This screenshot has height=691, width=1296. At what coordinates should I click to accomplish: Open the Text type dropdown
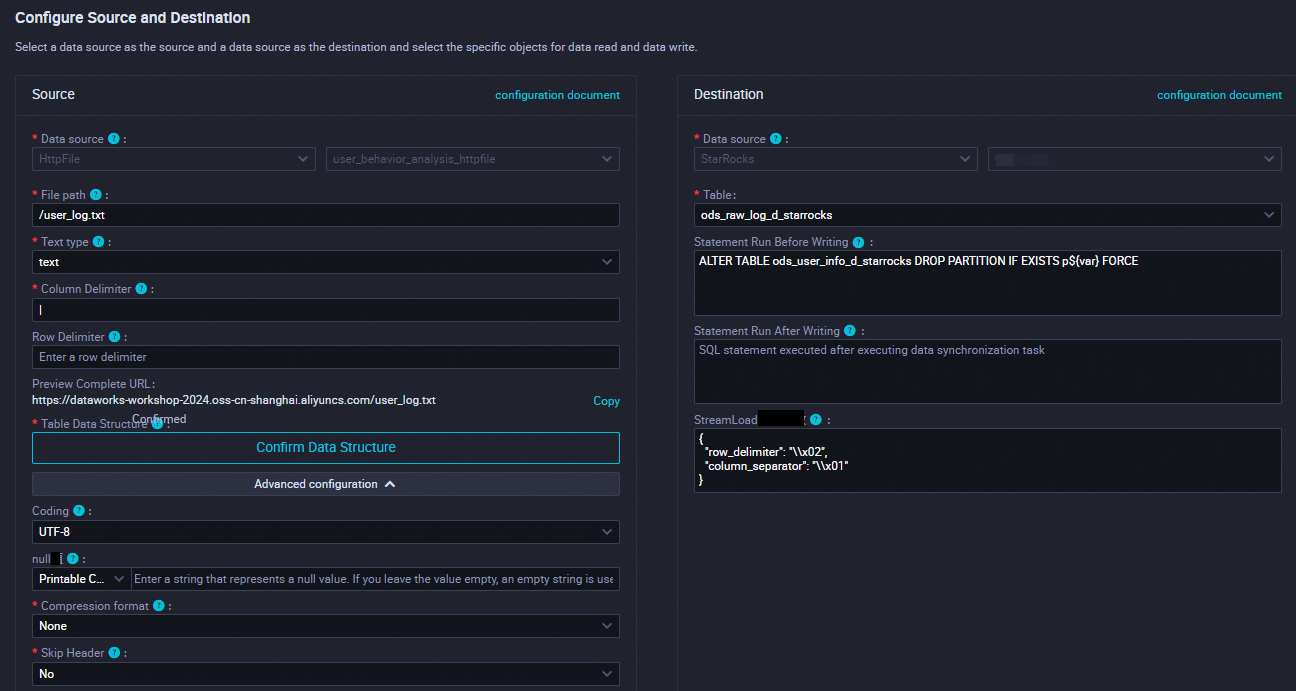coord(325,262)
